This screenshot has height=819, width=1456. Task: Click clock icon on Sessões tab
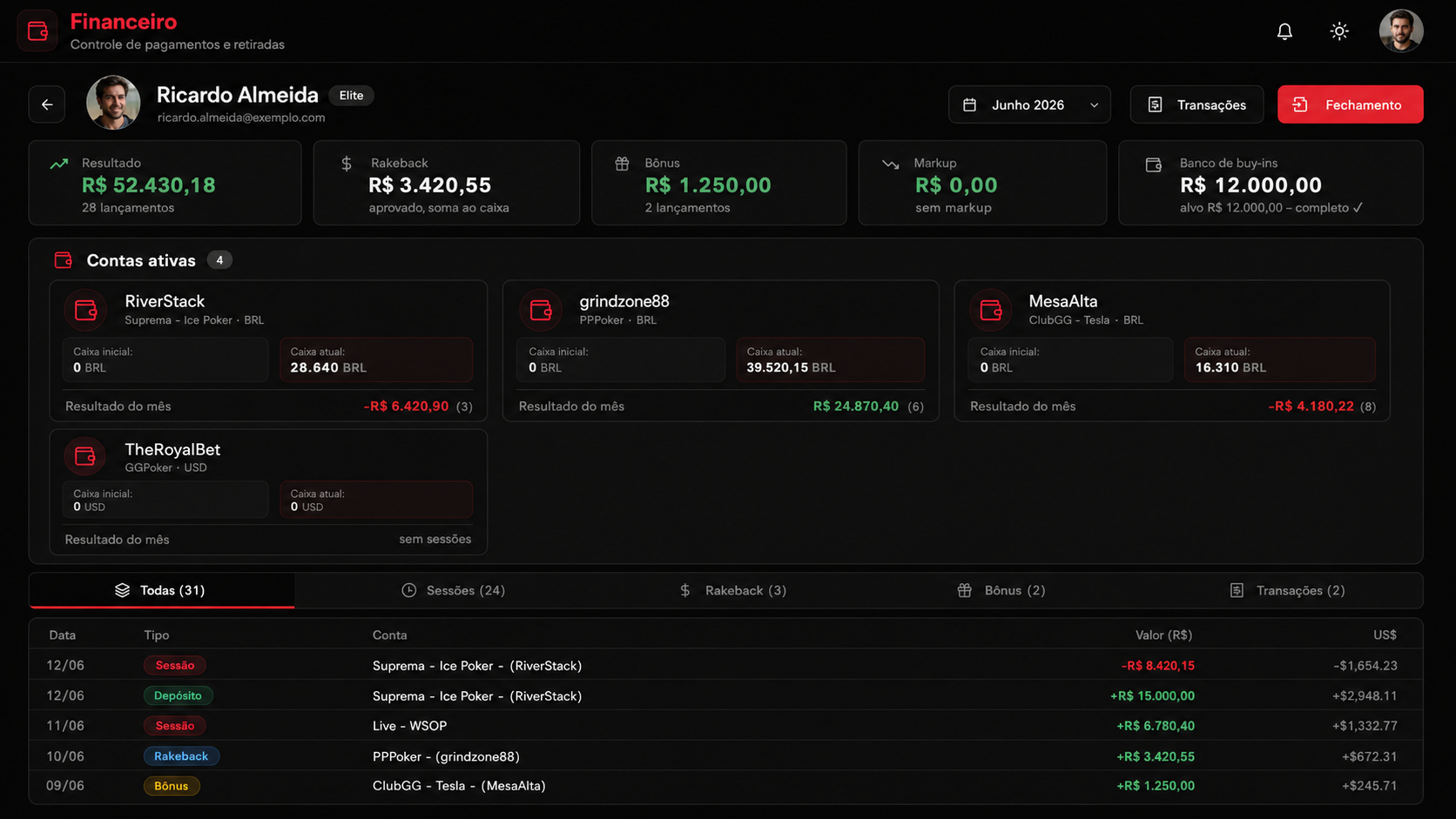point(408,590)
